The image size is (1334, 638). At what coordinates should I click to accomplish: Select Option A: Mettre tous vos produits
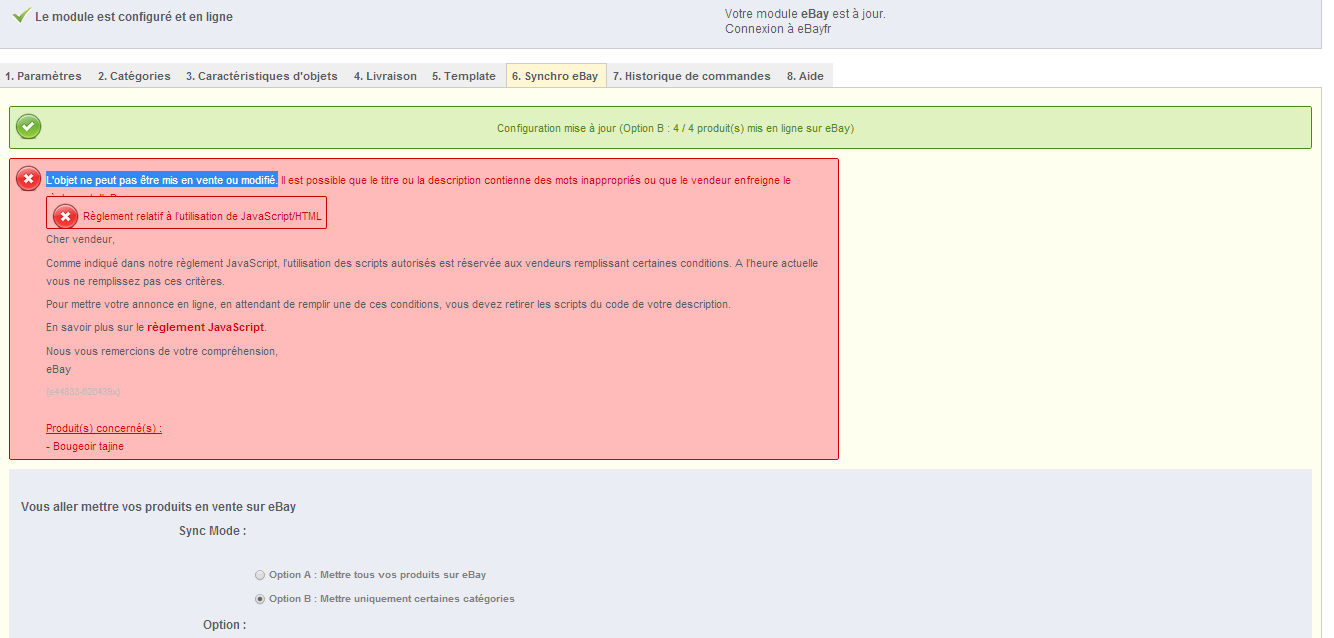260,575
